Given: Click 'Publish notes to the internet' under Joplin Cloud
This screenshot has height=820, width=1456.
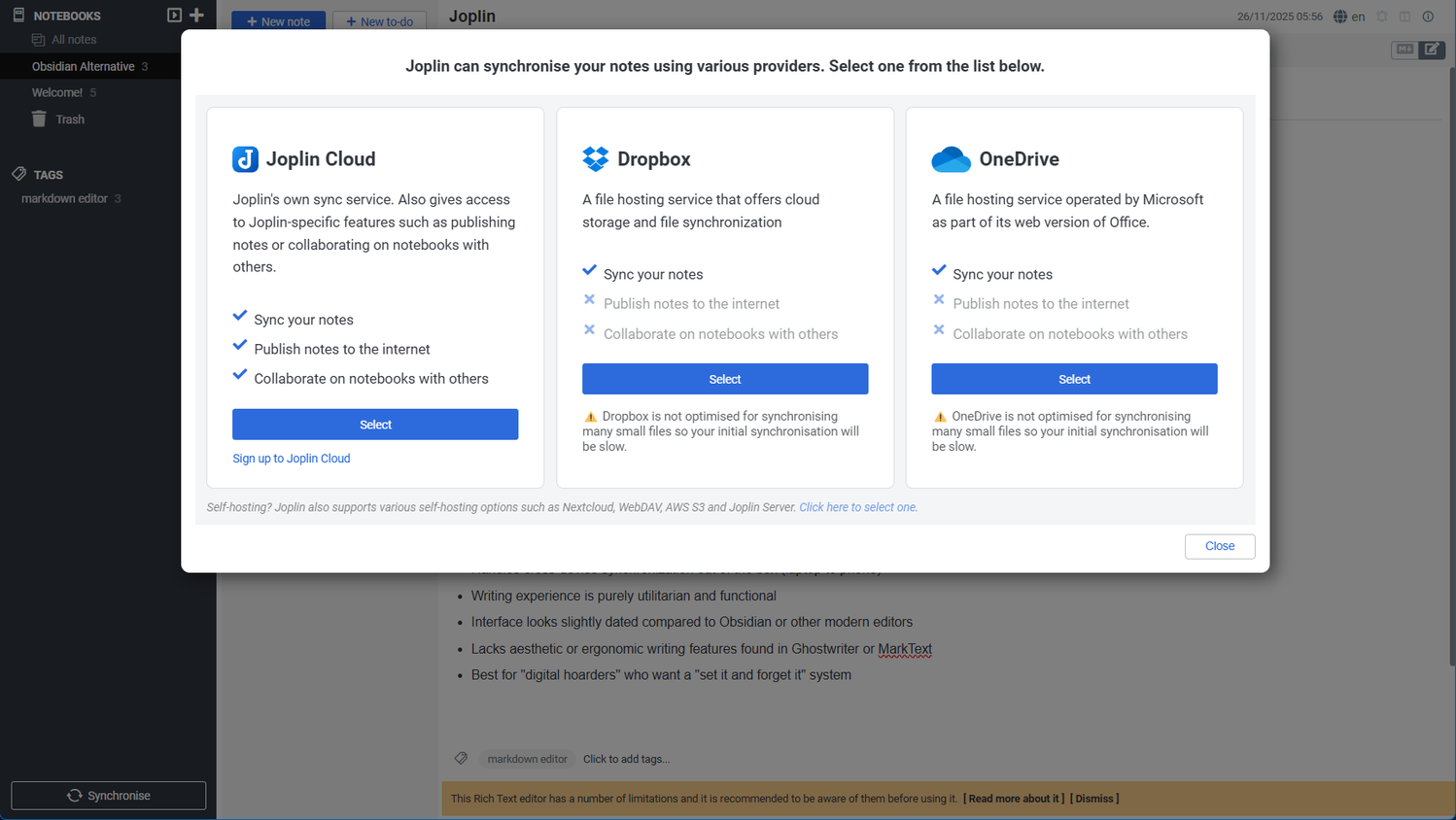Looking at the screenshot, I should (342, 349).
